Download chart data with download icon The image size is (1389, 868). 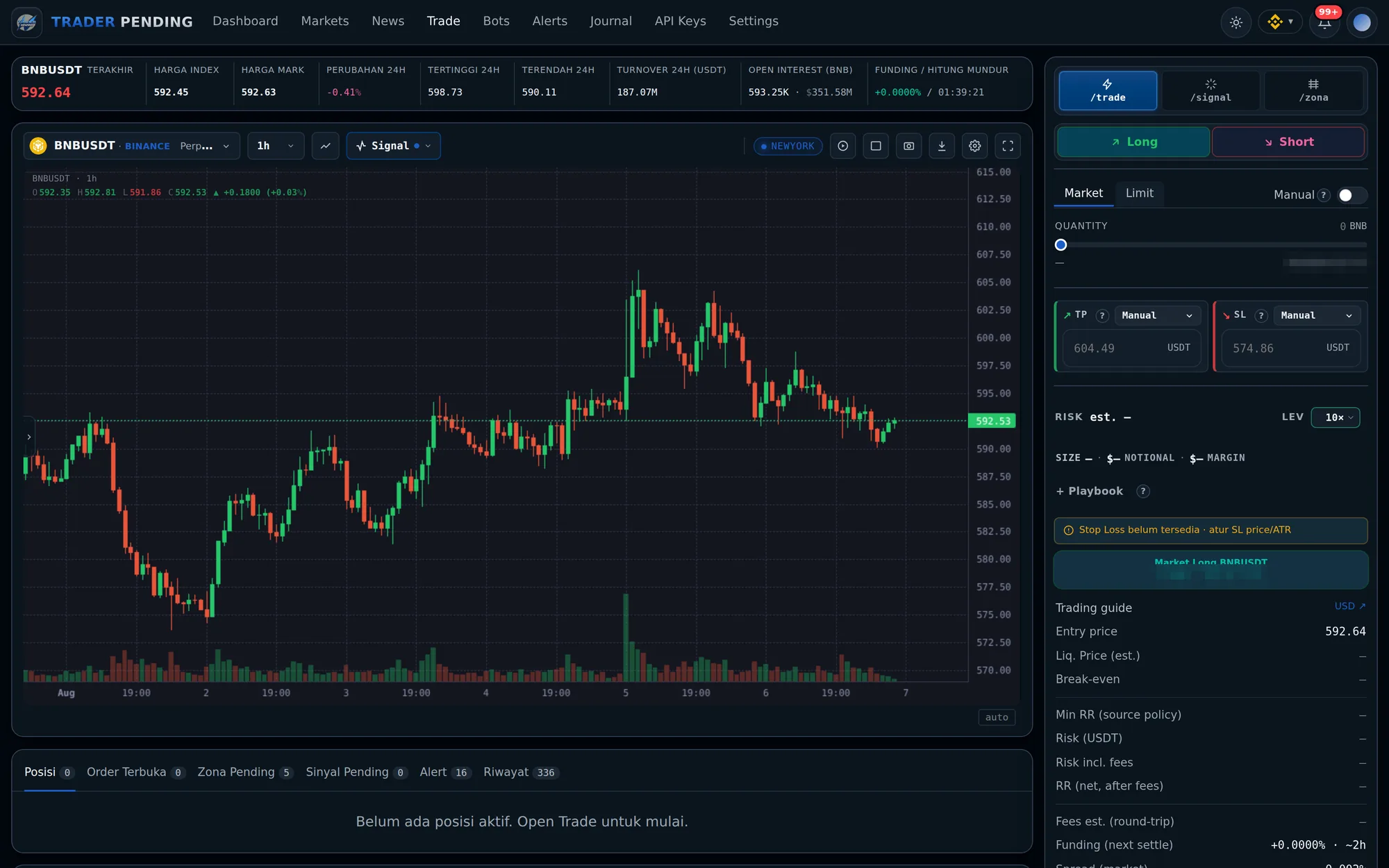tap(942, 146)
